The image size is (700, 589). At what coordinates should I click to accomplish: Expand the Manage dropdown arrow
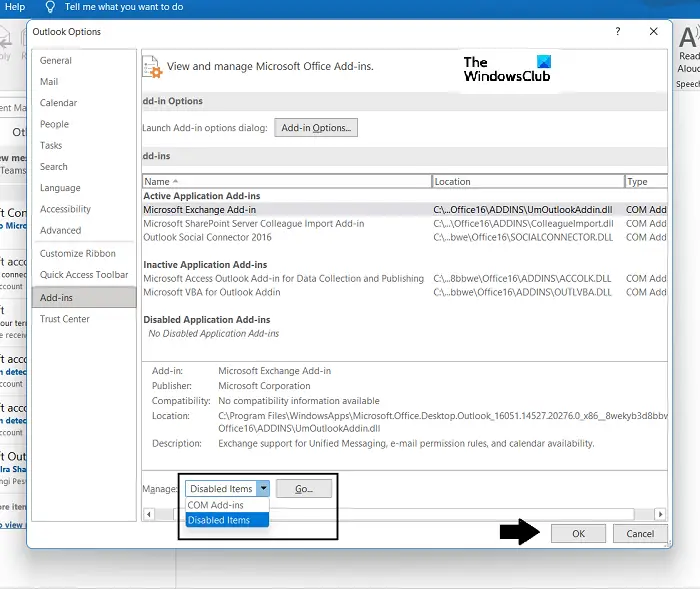tap(263, 489)
